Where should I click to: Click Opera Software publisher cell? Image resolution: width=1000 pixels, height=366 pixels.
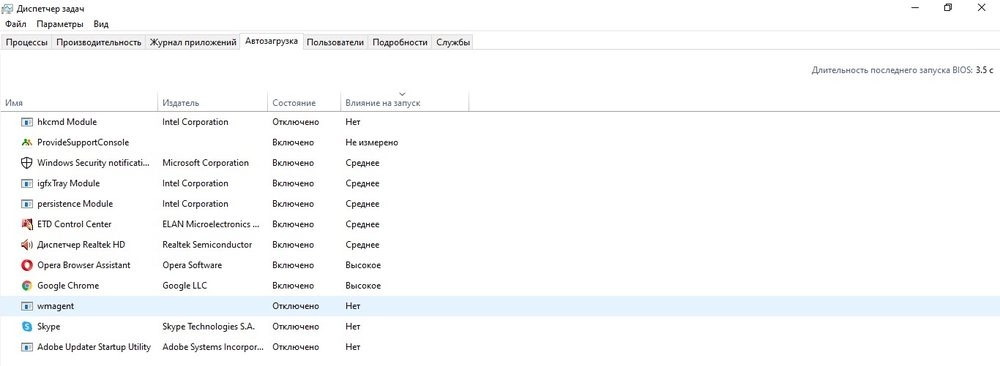[192, 265]
